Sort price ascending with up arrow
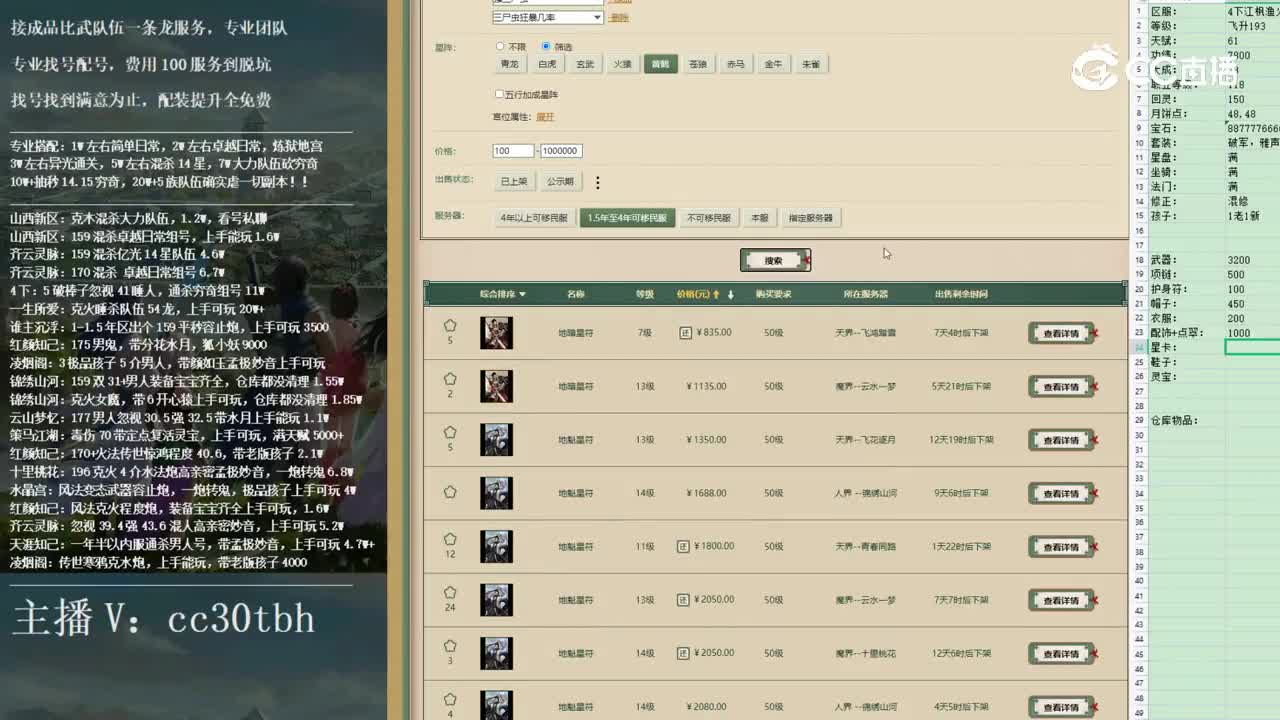The image size is (1280, 720). [x=717, y=294]
